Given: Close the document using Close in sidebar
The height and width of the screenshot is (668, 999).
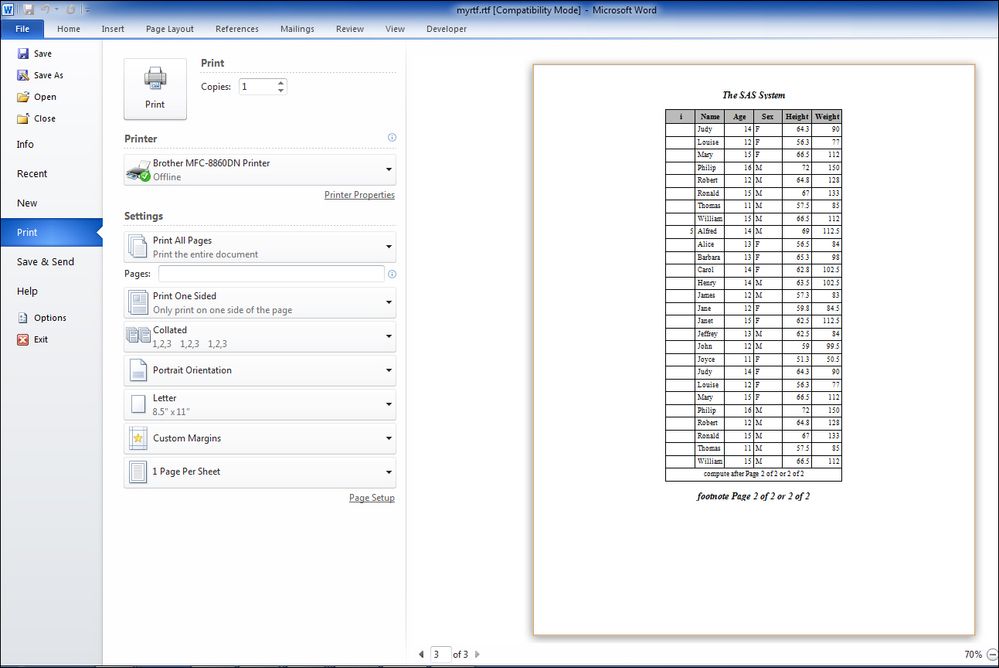Looking at the screenshot, I should coord(36,119).
